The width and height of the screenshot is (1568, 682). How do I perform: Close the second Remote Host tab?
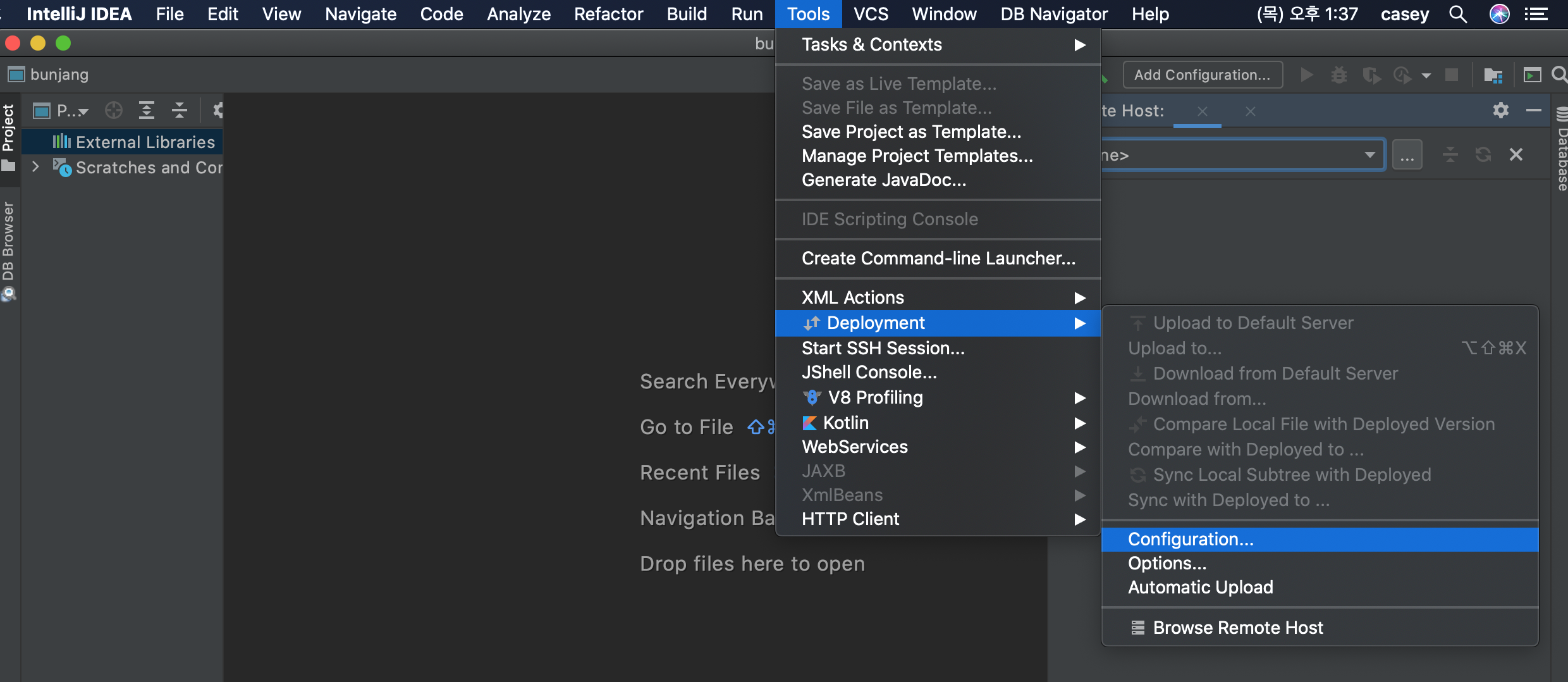pyautogui.click(x=1251, y=111)
